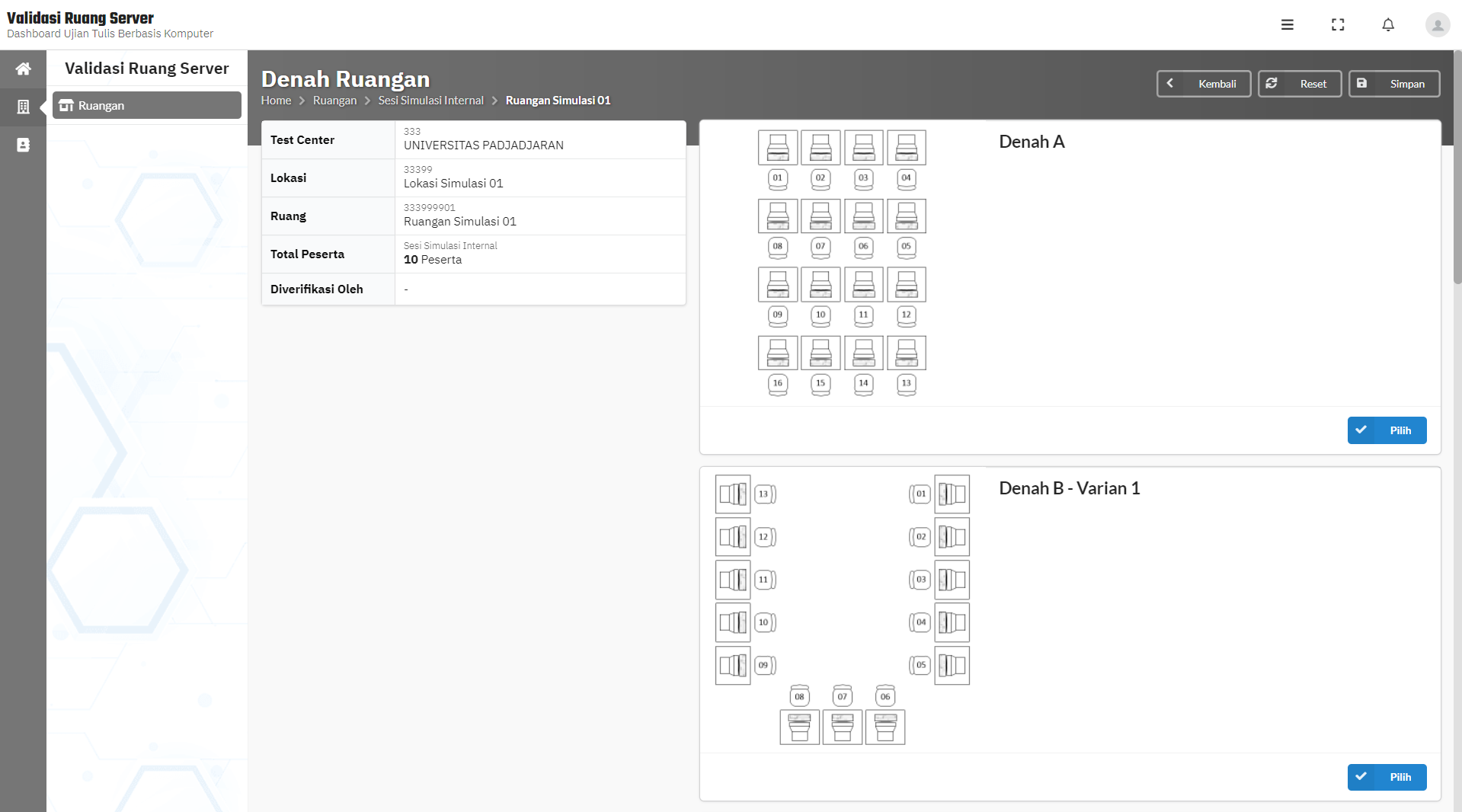The width and height of the screenshot is (1462, 812).
Task: Select Ruangan in the side menu
Action: point(147,105)
